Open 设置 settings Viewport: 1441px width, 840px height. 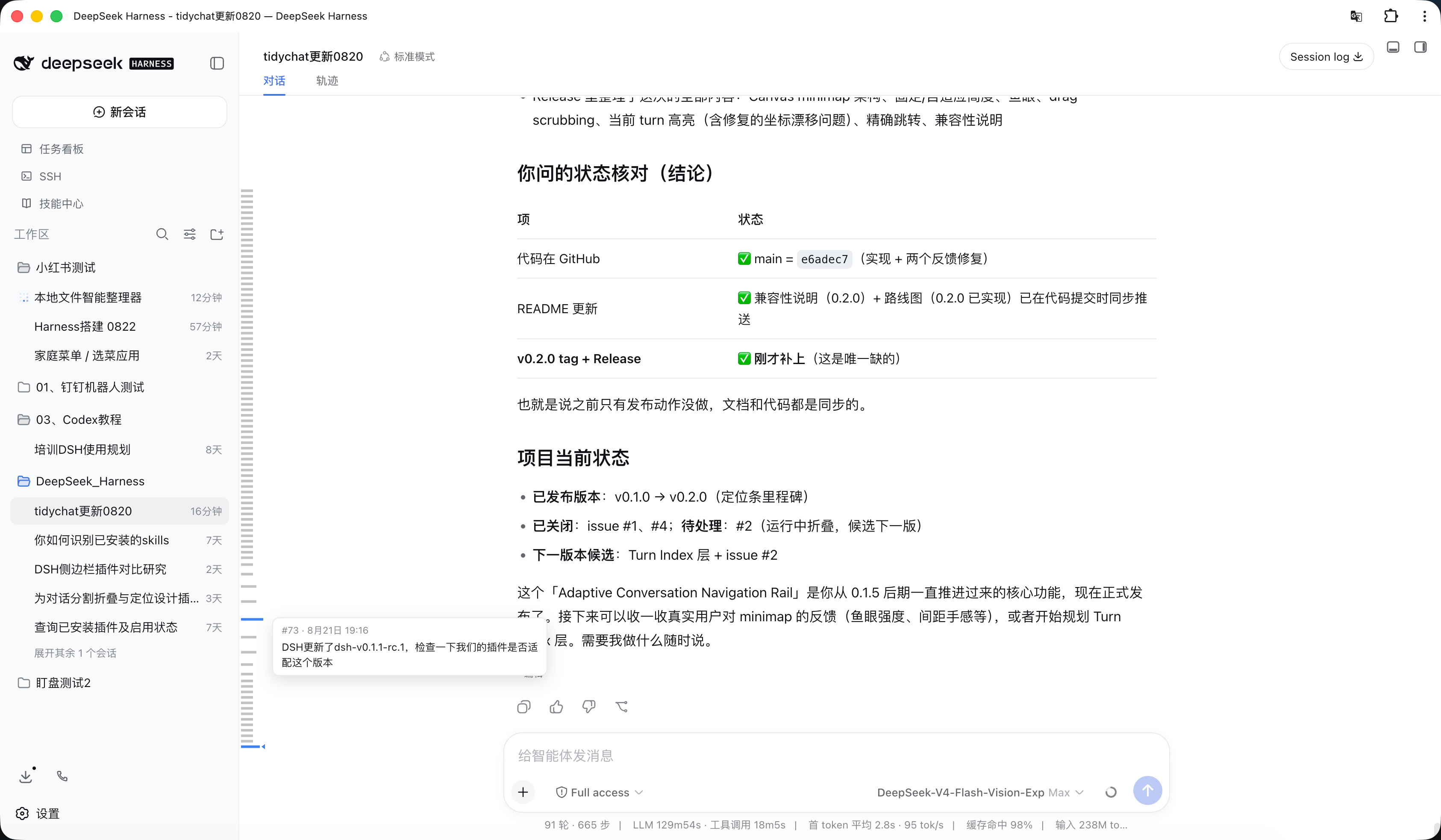pyautogui.click(x=38, y=814)
